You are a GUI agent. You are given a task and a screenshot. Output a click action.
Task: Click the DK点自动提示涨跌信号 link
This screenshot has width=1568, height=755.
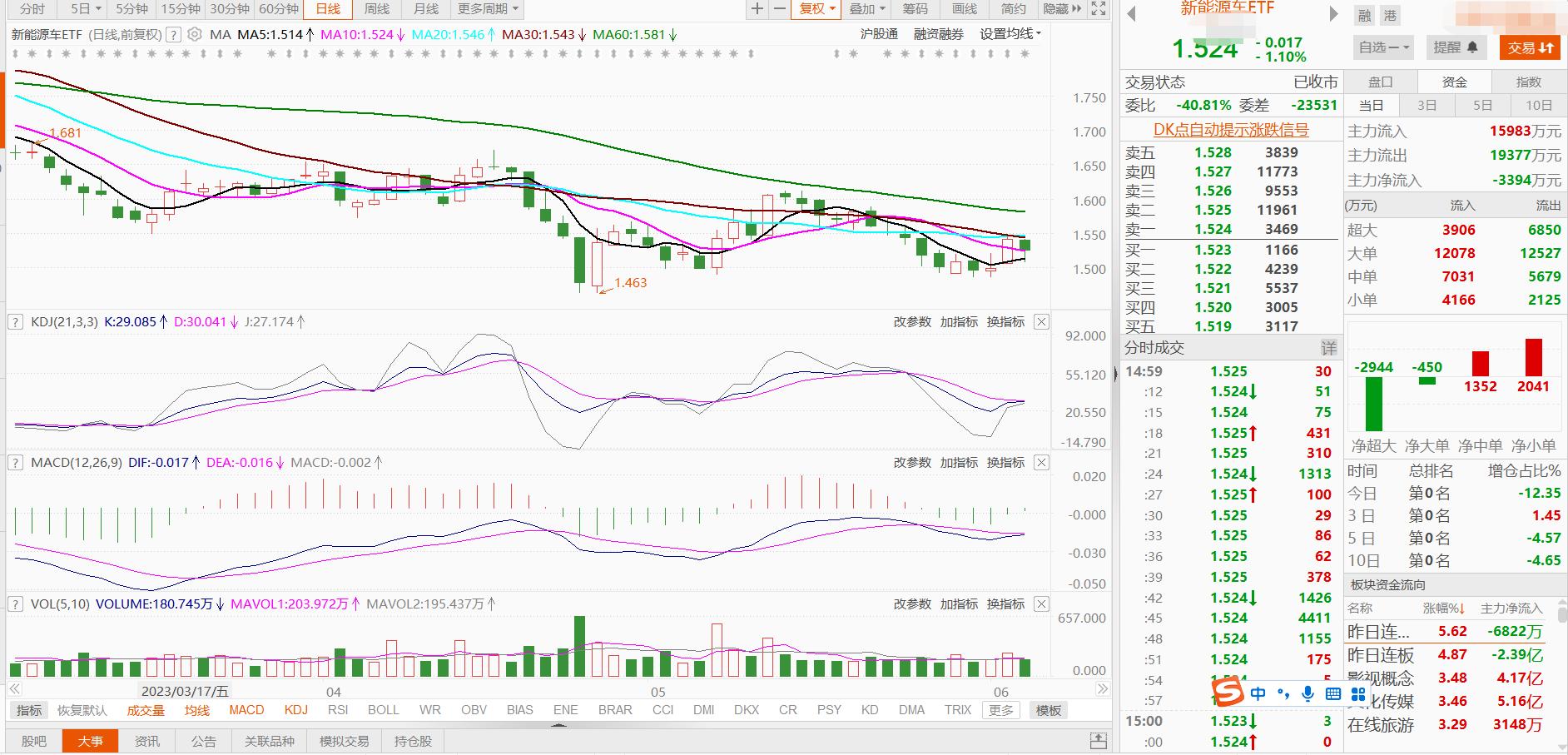[1230, 130]
